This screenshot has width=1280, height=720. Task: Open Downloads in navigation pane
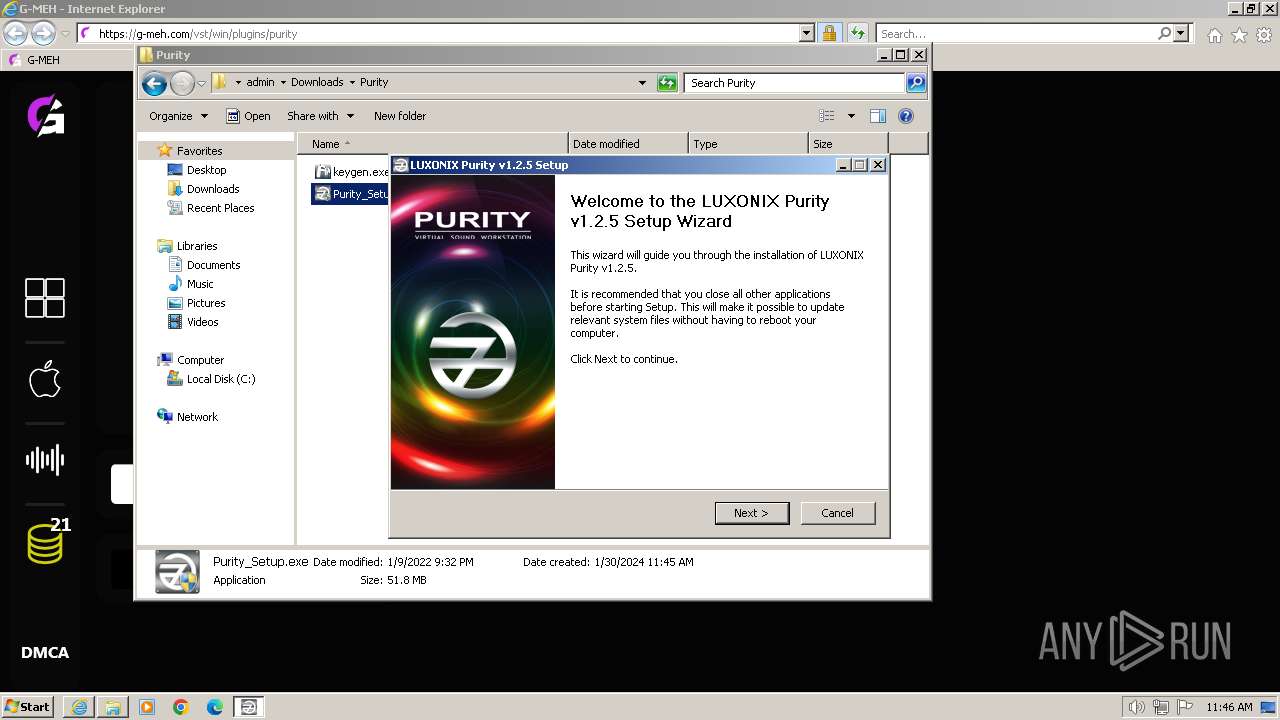tap(212, 189)
